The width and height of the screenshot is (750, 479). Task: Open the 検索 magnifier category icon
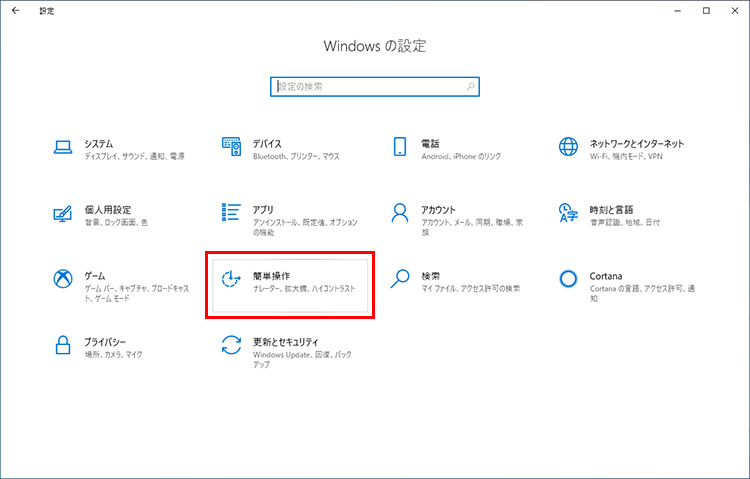click(x=400, y=279)
